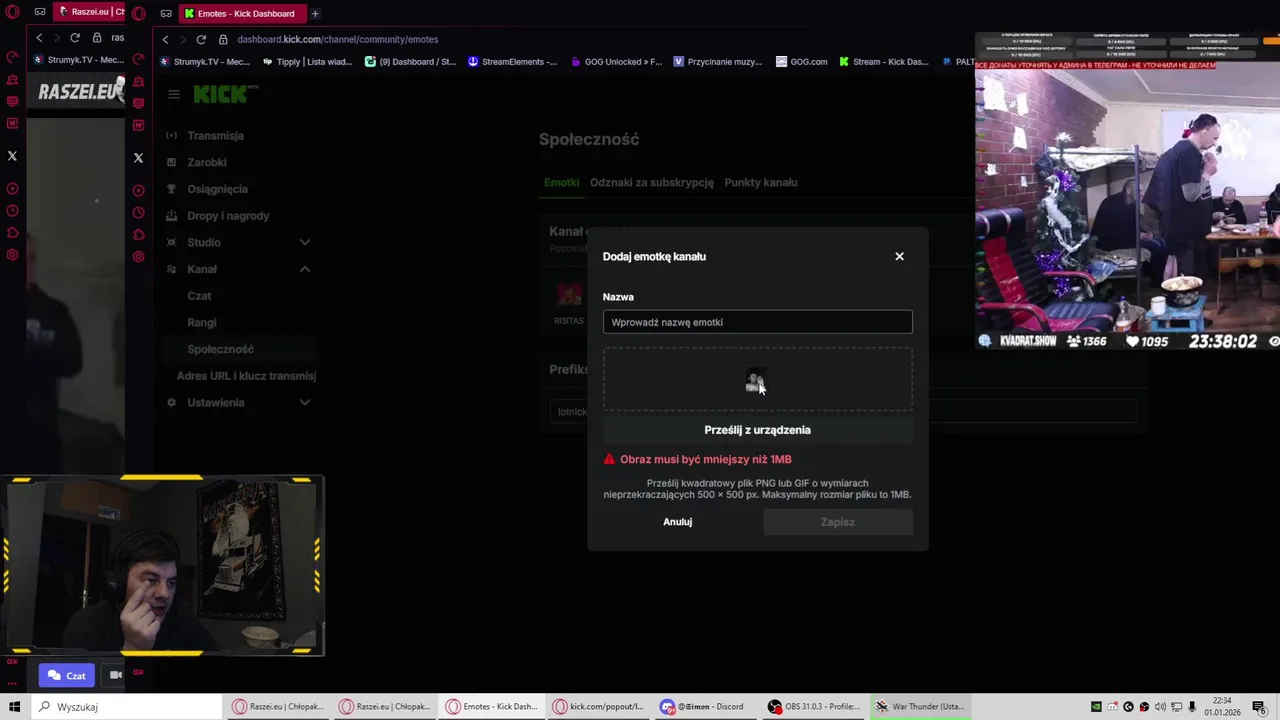Click Opera menu logo in Kick window

pos(139,13)
